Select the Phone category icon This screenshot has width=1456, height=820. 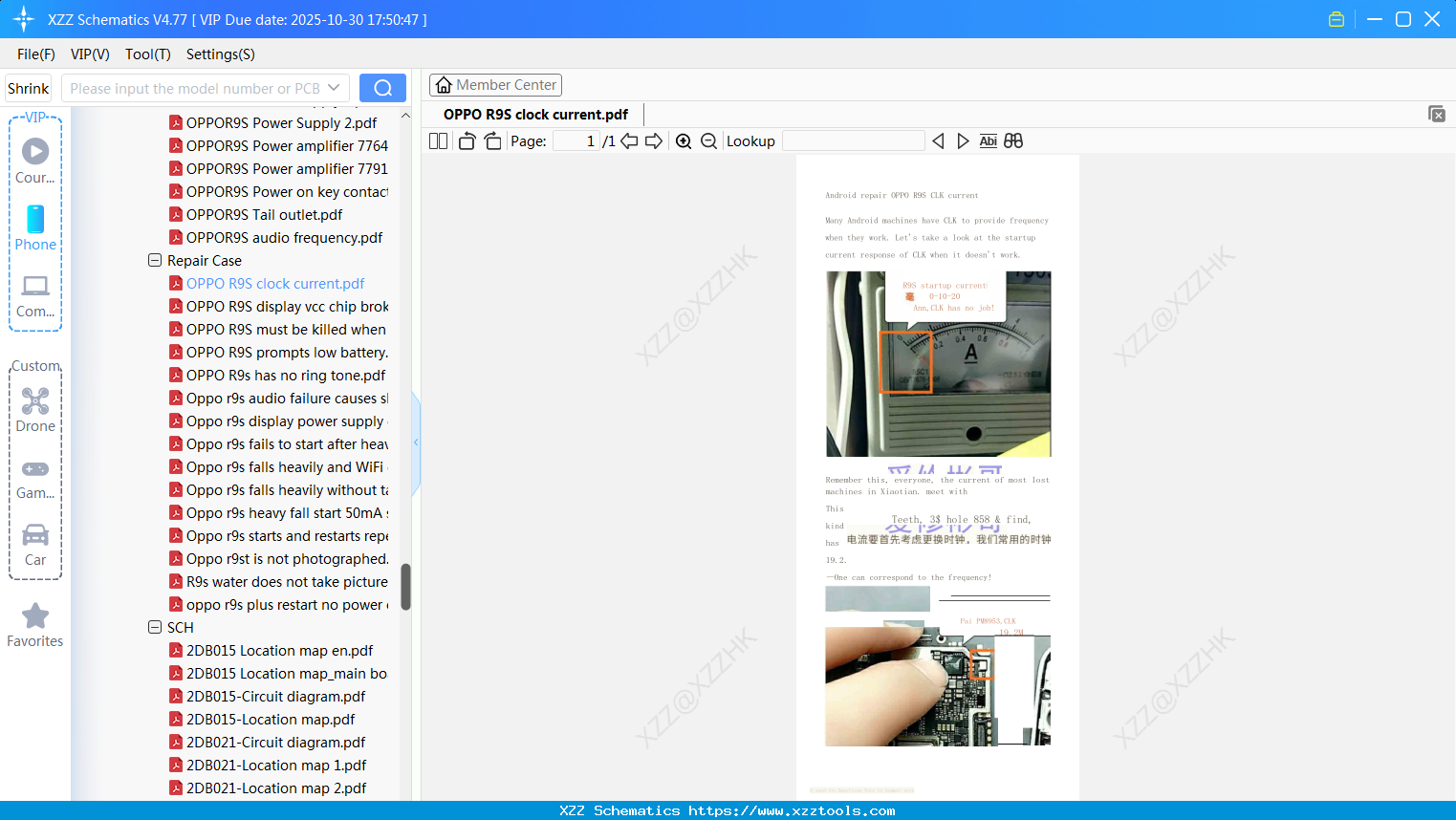pos(35,219)
